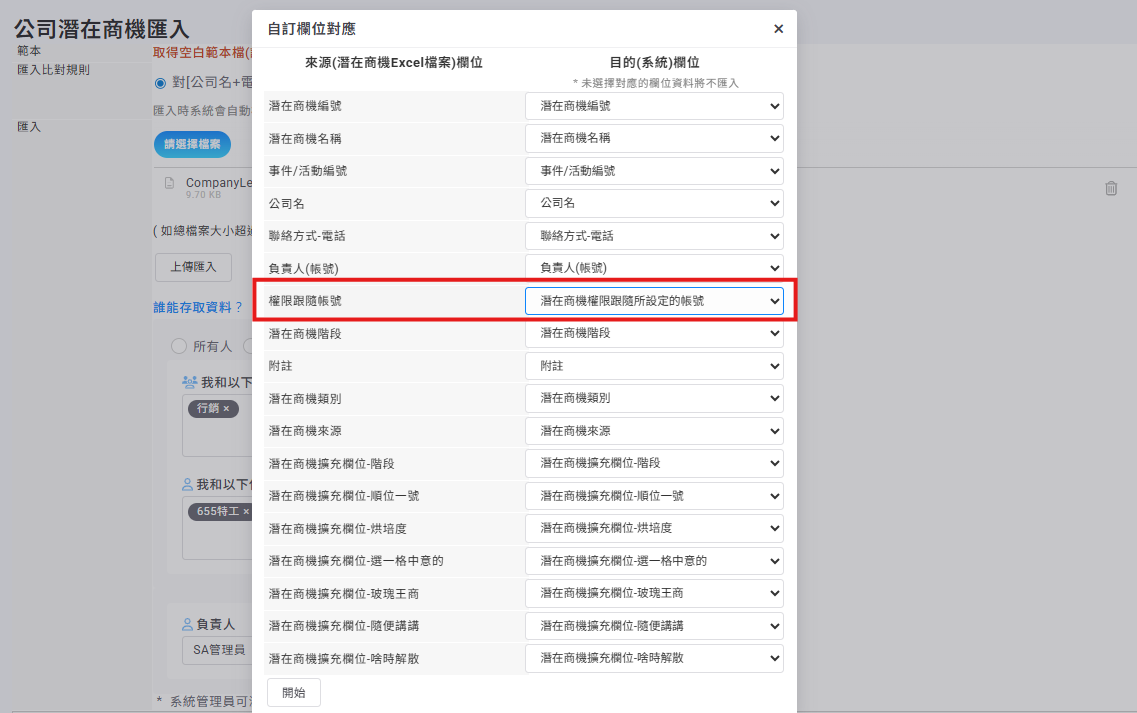Image resolution: width=1137 pixels, height=713 pixels.
Task: Open the 潛在商機擴充欄位-烘培度 target dropdown
Action: (x=654, y=528)
